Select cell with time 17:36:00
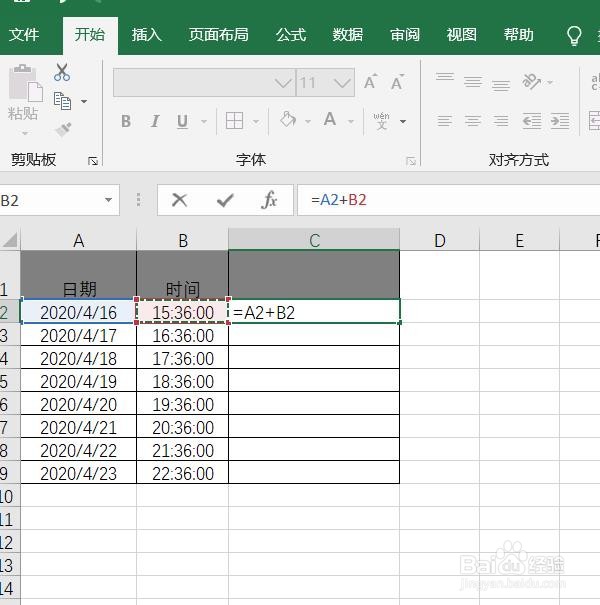 click(x=183, y=358)
